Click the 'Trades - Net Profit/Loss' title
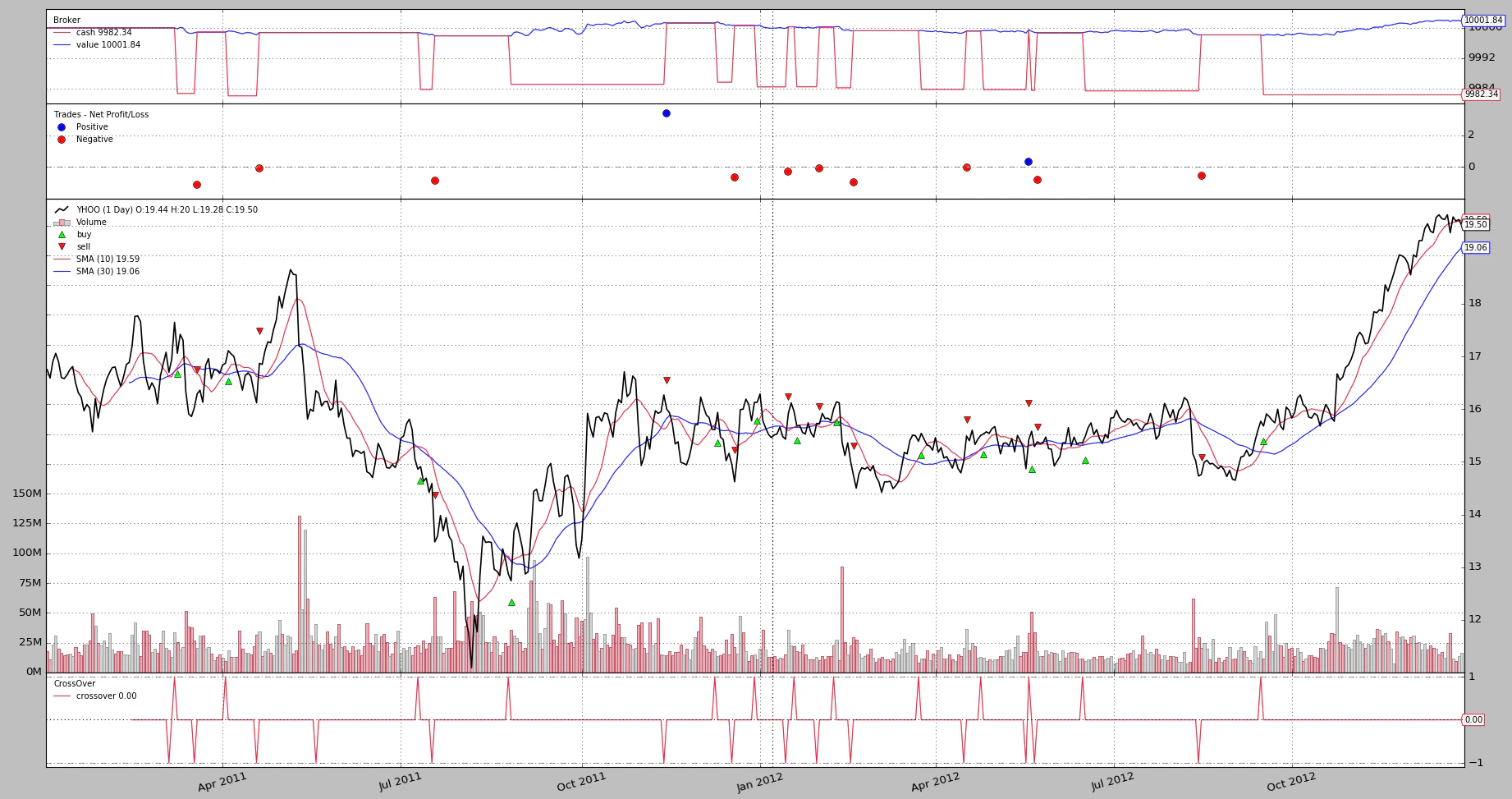1512x799 pixels. coord(101,115)
